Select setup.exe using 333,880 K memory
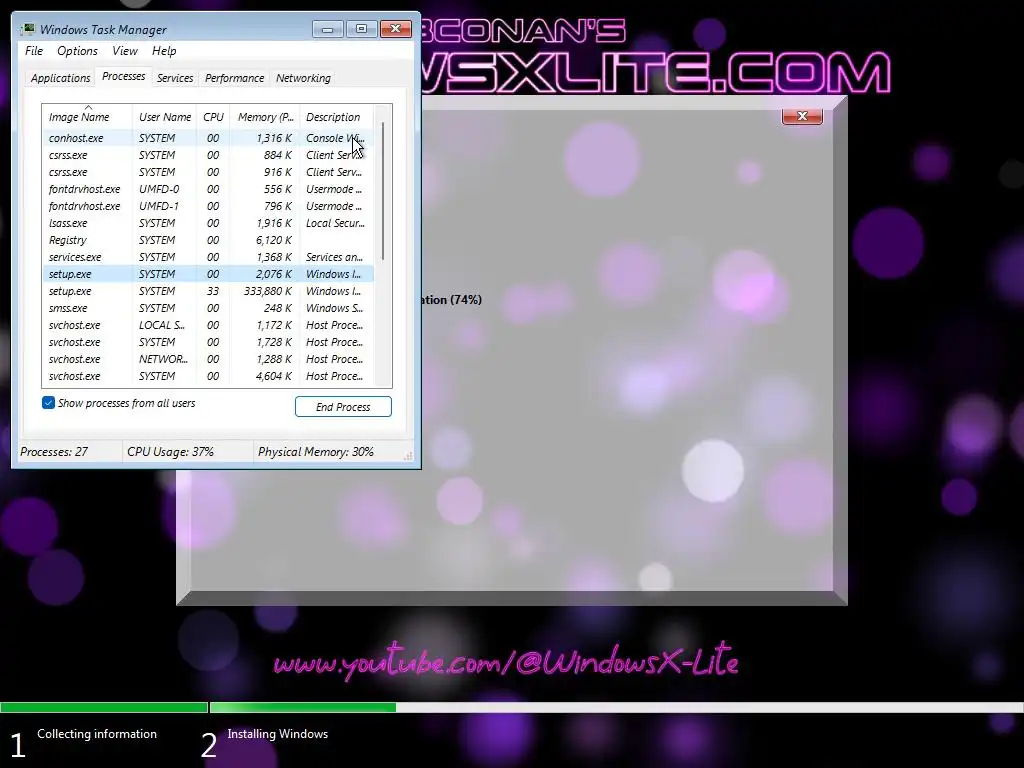Screen dimensions: 1024x768 tap(208, 291)
